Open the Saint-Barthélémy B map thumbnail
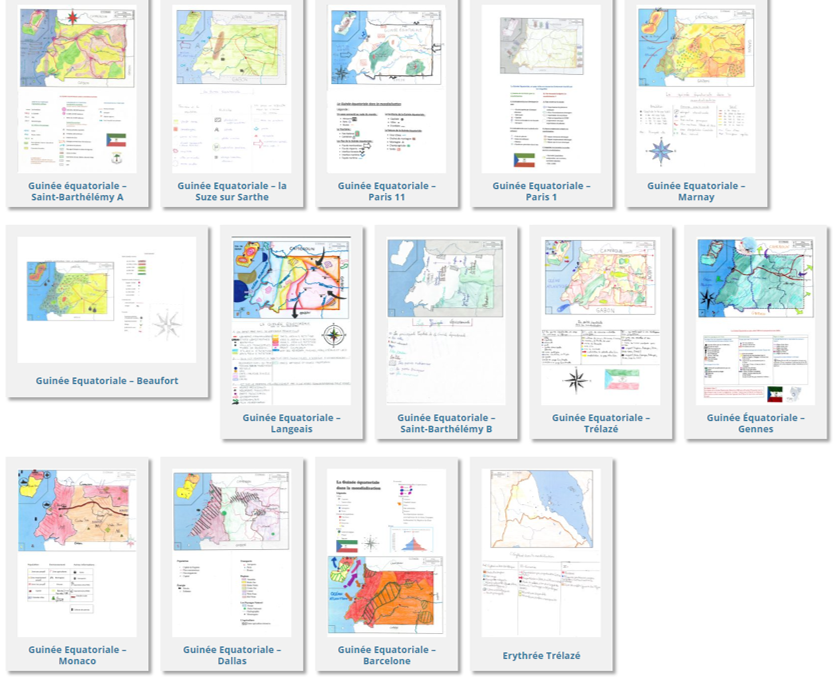The height and width of the screenshot is (679, 840). tap(446, 320)
